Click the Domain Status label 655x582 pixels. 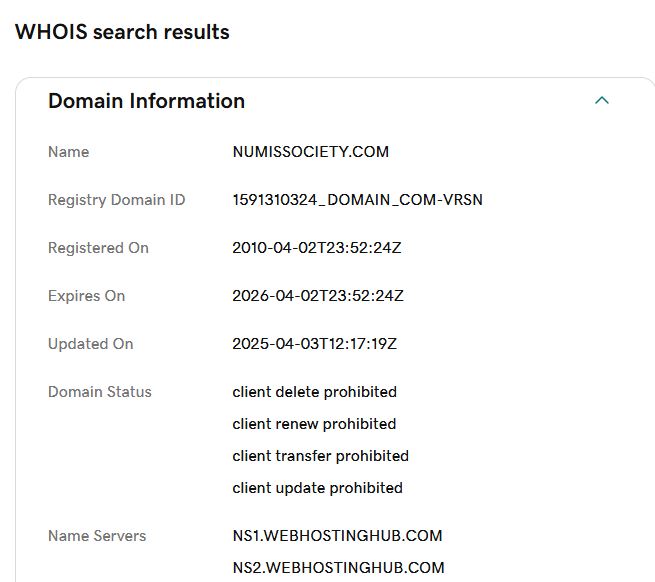point(99,392)
